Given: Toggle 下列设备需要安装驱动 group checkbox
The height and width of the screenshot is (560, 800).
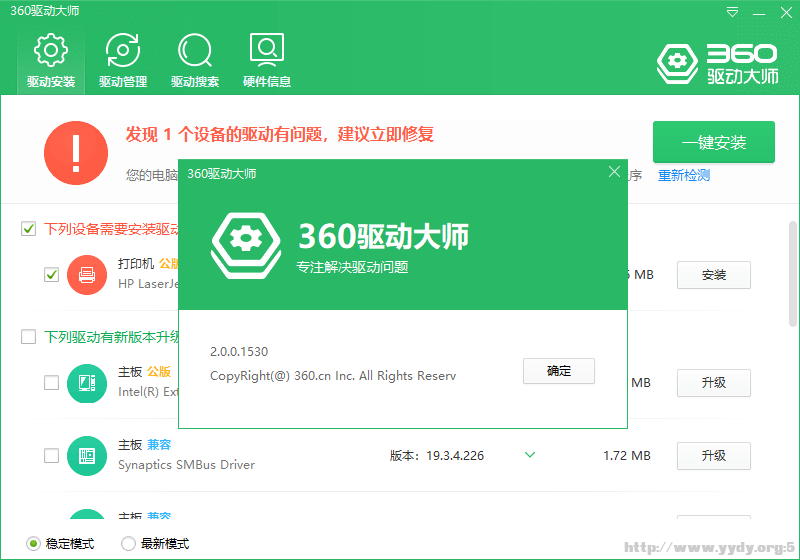Looking at the screenshot, I should click(x=29, y=228).
